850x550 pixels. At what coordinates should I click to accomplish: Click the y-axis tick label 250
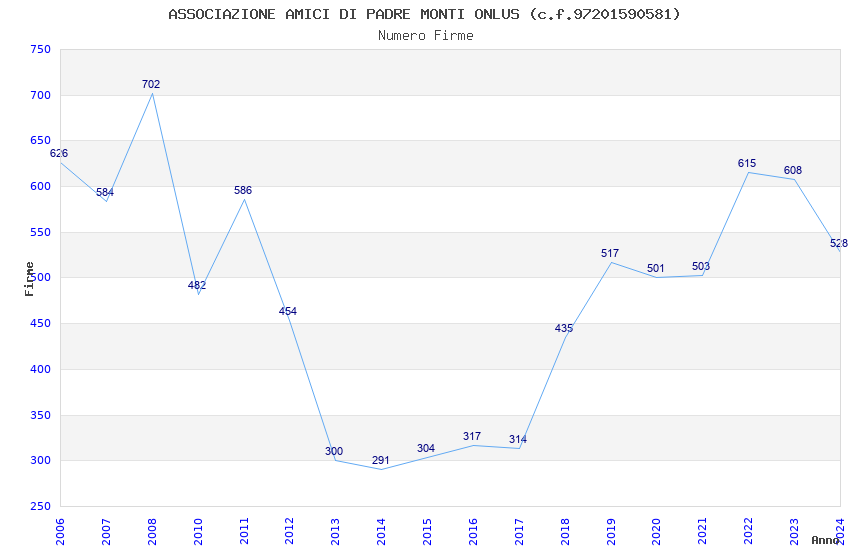41,506
